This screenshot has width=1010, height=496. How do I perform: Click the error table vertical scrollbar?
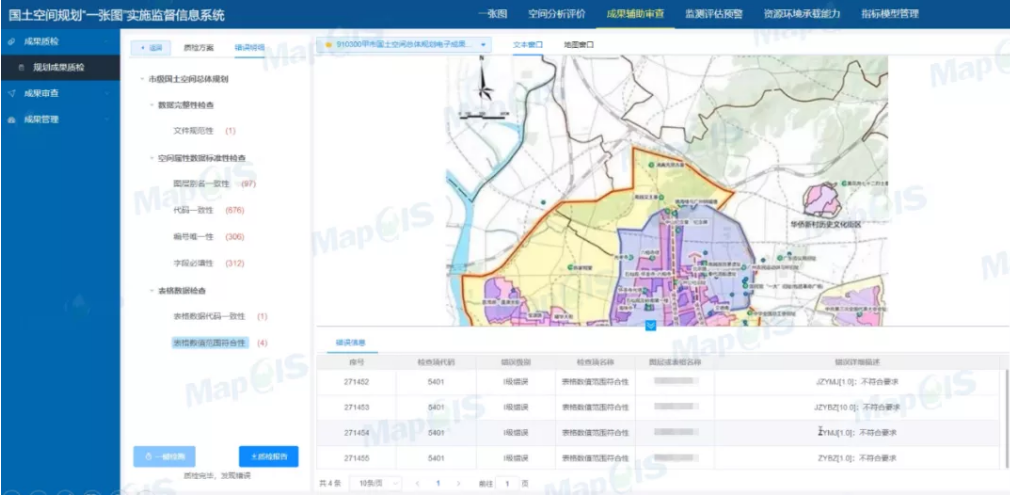1007,419
